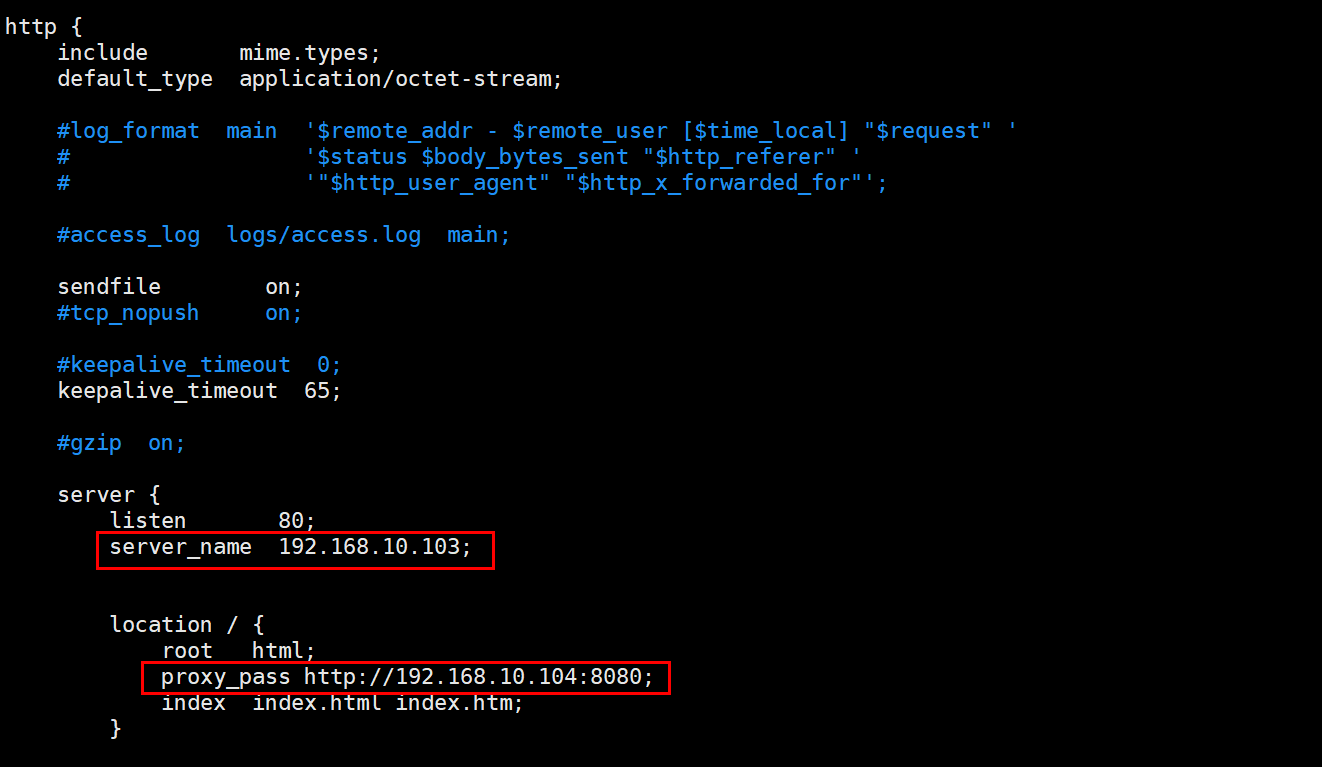Click the commented $http_user_agent line
Viewport: 1322px width, 767px height.
[x=472, y=183]
